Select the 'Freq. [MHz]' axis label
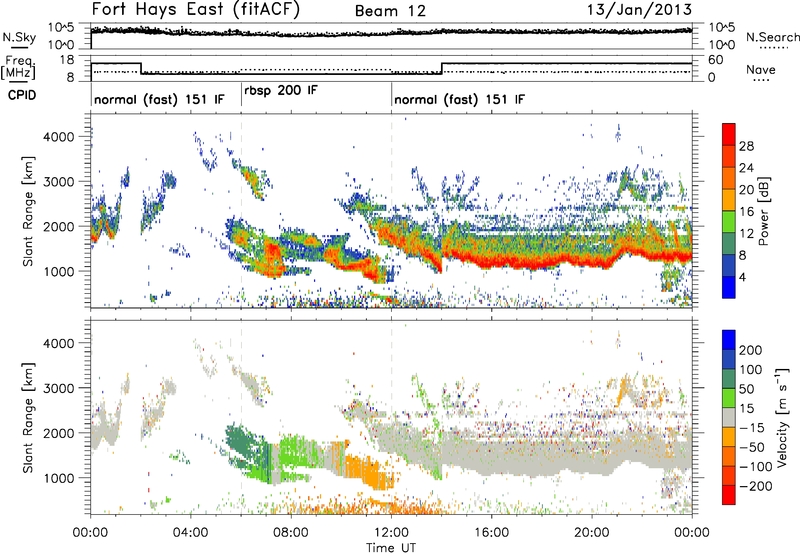Viewport: 800px width, 554px height. pos(18,68)
